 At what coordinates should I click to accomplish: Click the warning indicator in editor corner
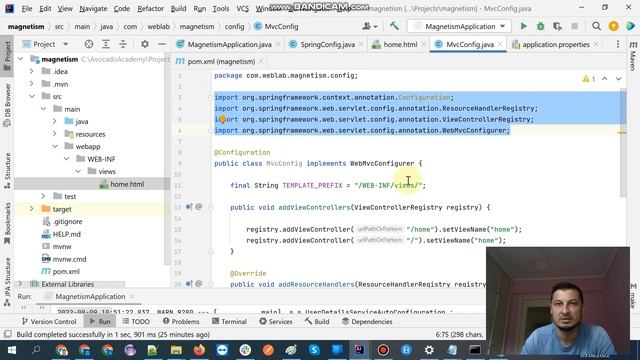coord(589,79)
